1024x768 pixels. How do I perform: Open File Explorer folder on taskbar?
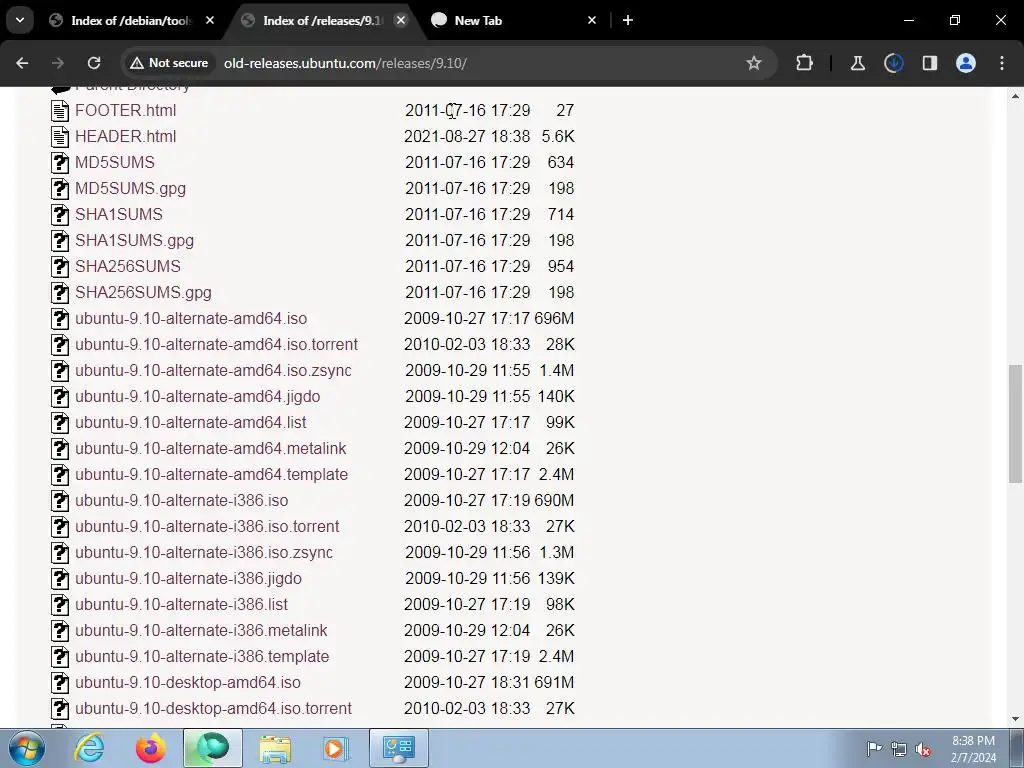tap(275, 748)
